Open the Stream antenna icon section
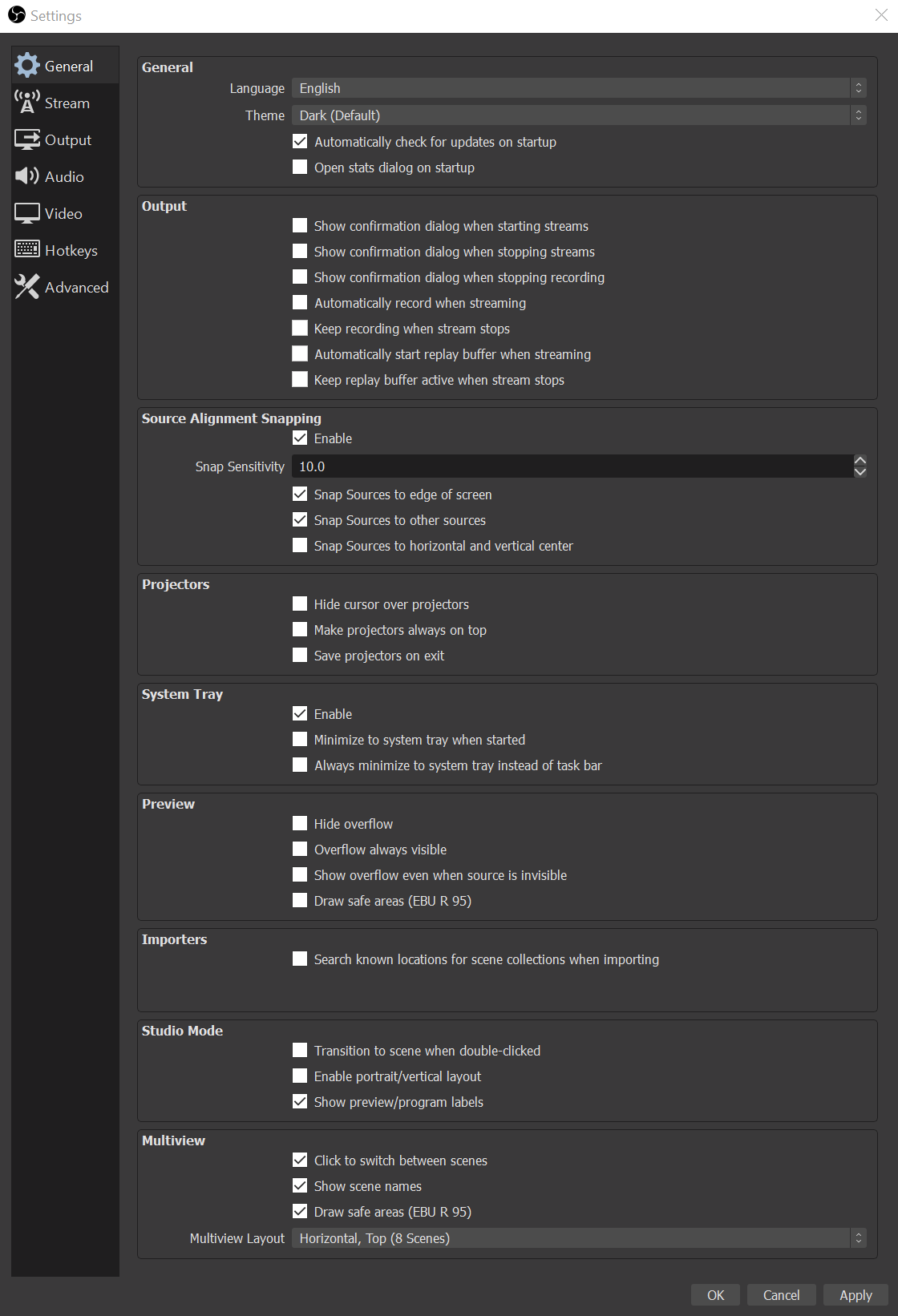898x1316 pixels. tap(27, 103)
